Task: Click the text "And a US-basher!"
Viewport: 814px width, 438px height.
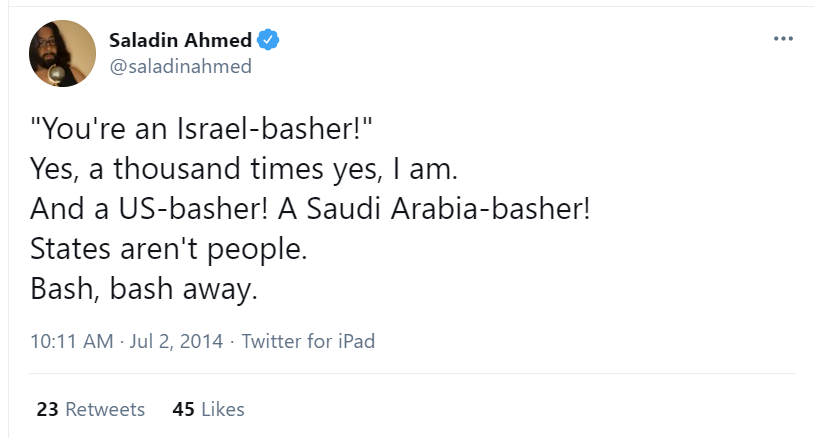Action: click(x=147, y=212)
